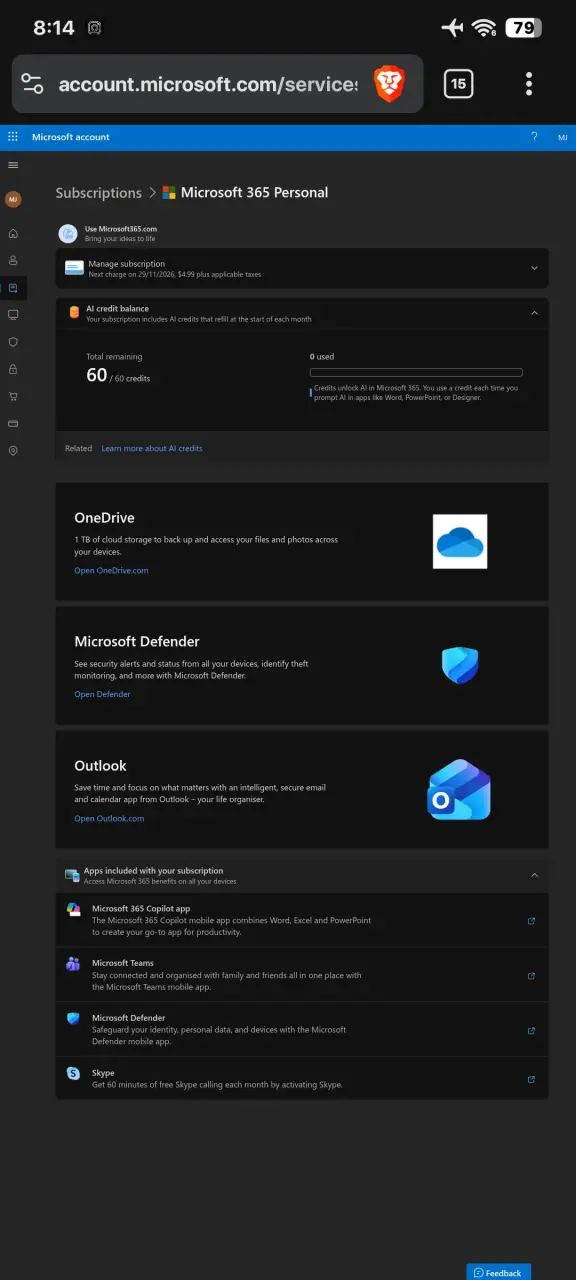Click the AI credit balance coin icon
The height and width of the screenshot is (1280, 576).
[73, 312]
